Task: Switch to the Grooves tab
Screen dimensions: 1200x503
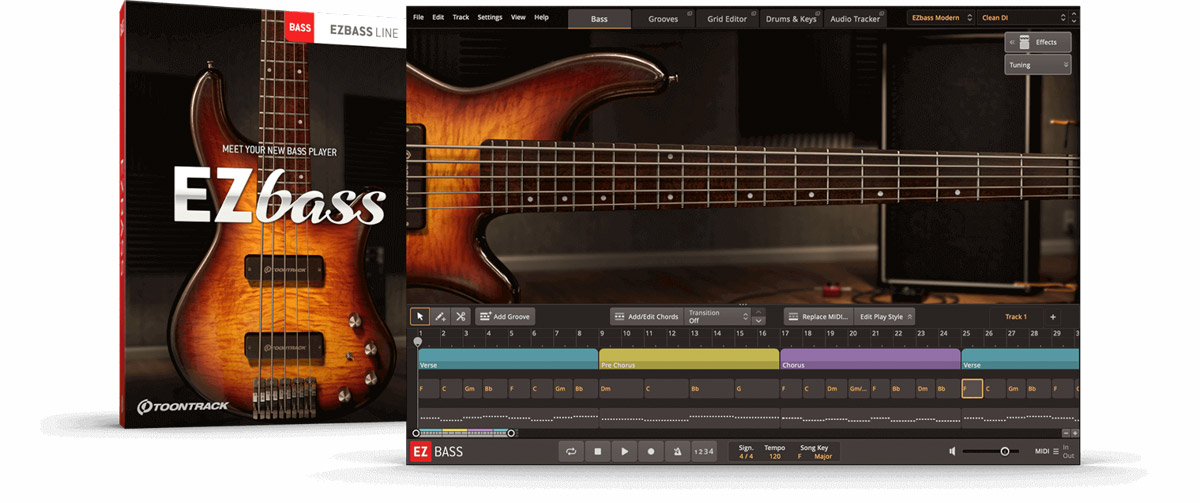Action: pos(663,19)
